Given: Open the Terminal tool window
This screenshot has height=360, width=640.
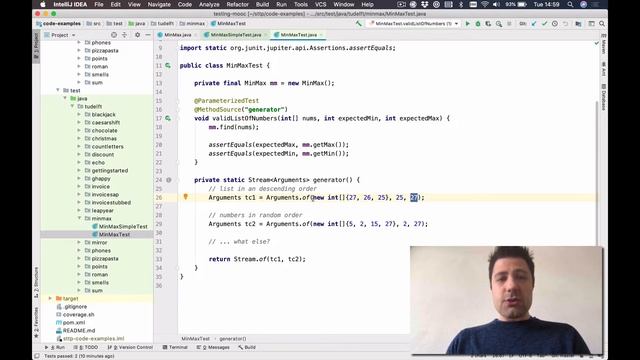Looking at the screenshot, I should pos(175,347).
